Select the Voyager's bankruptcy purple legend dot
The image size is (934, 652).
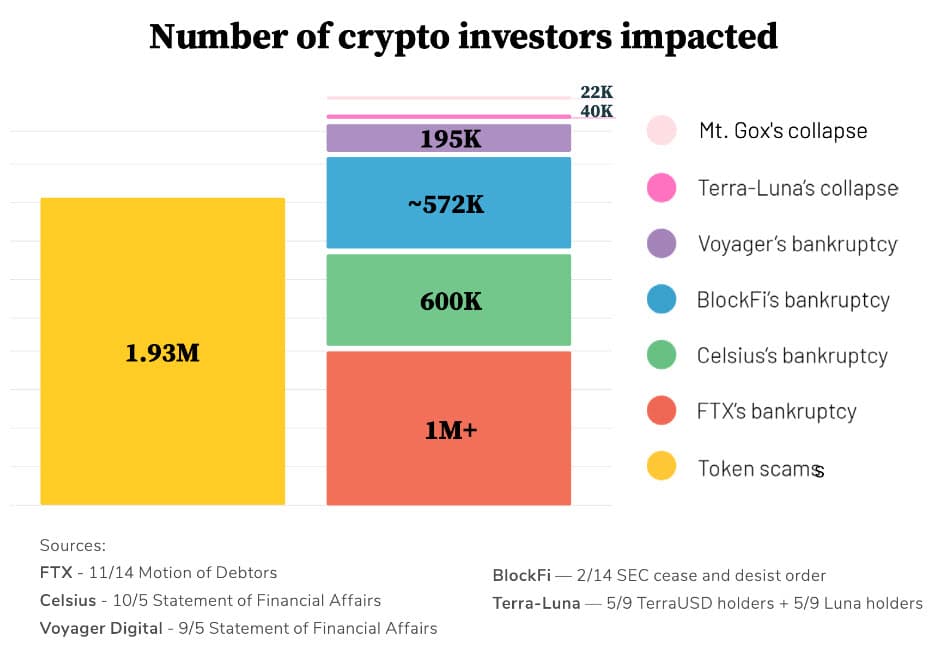[661, 244]
